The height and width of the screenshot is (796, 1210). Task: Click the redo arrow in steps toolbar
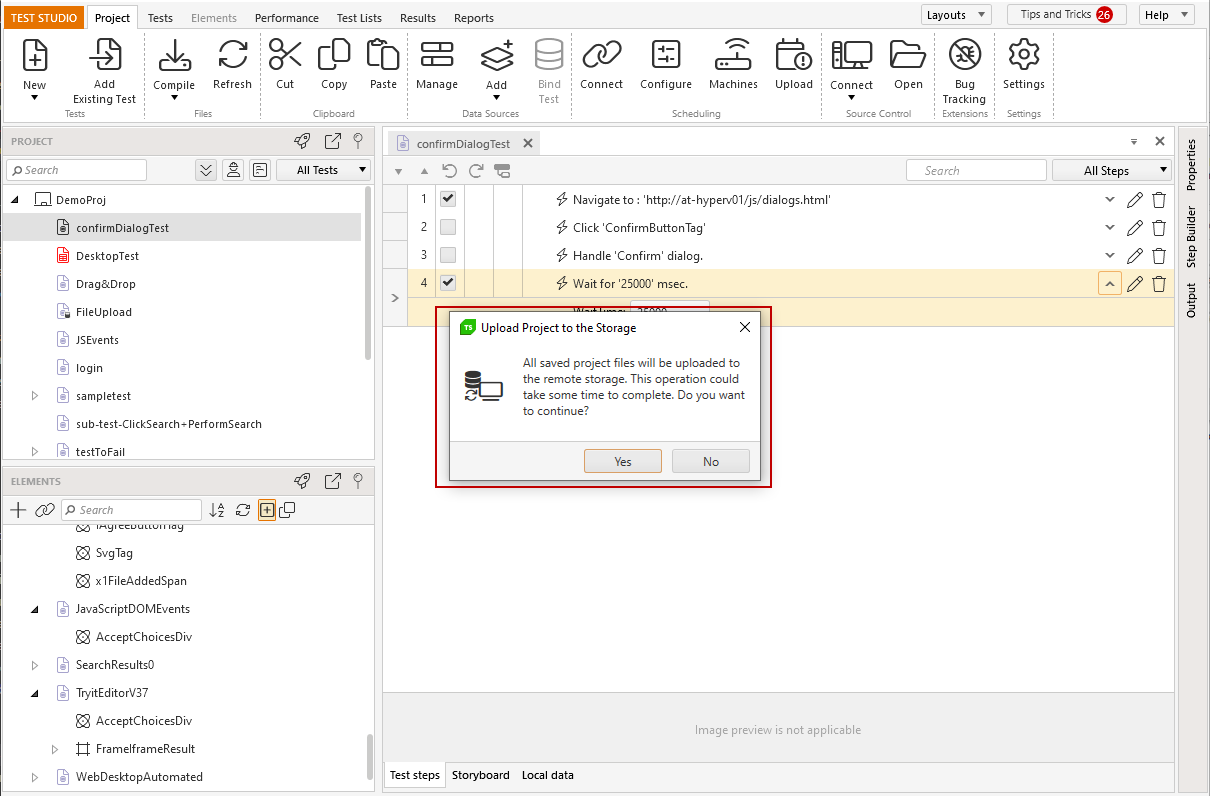click(476, 171)
